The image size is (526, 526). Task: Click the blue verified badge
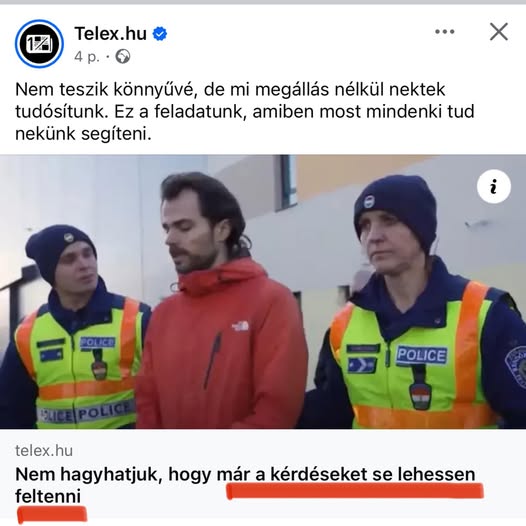(x=160, y=34)
